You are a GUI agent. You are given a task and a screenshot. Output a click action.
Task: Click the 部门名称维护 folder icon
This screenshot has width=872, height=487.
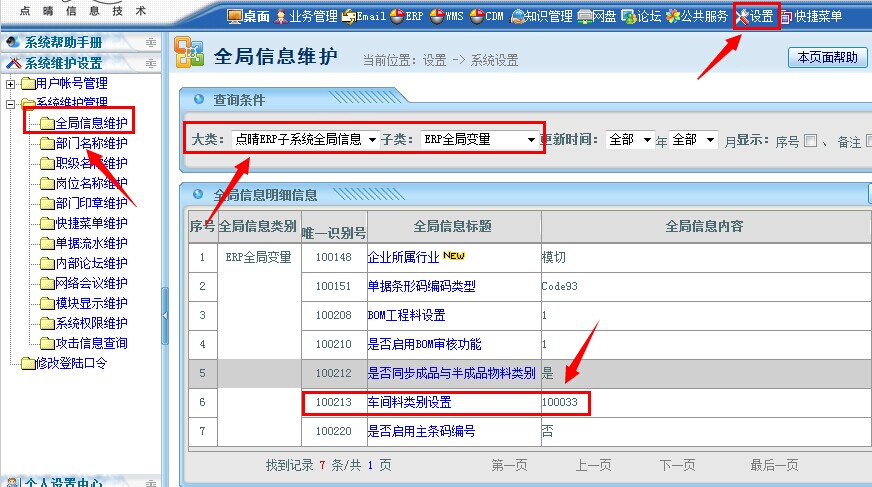coord(47,144)
